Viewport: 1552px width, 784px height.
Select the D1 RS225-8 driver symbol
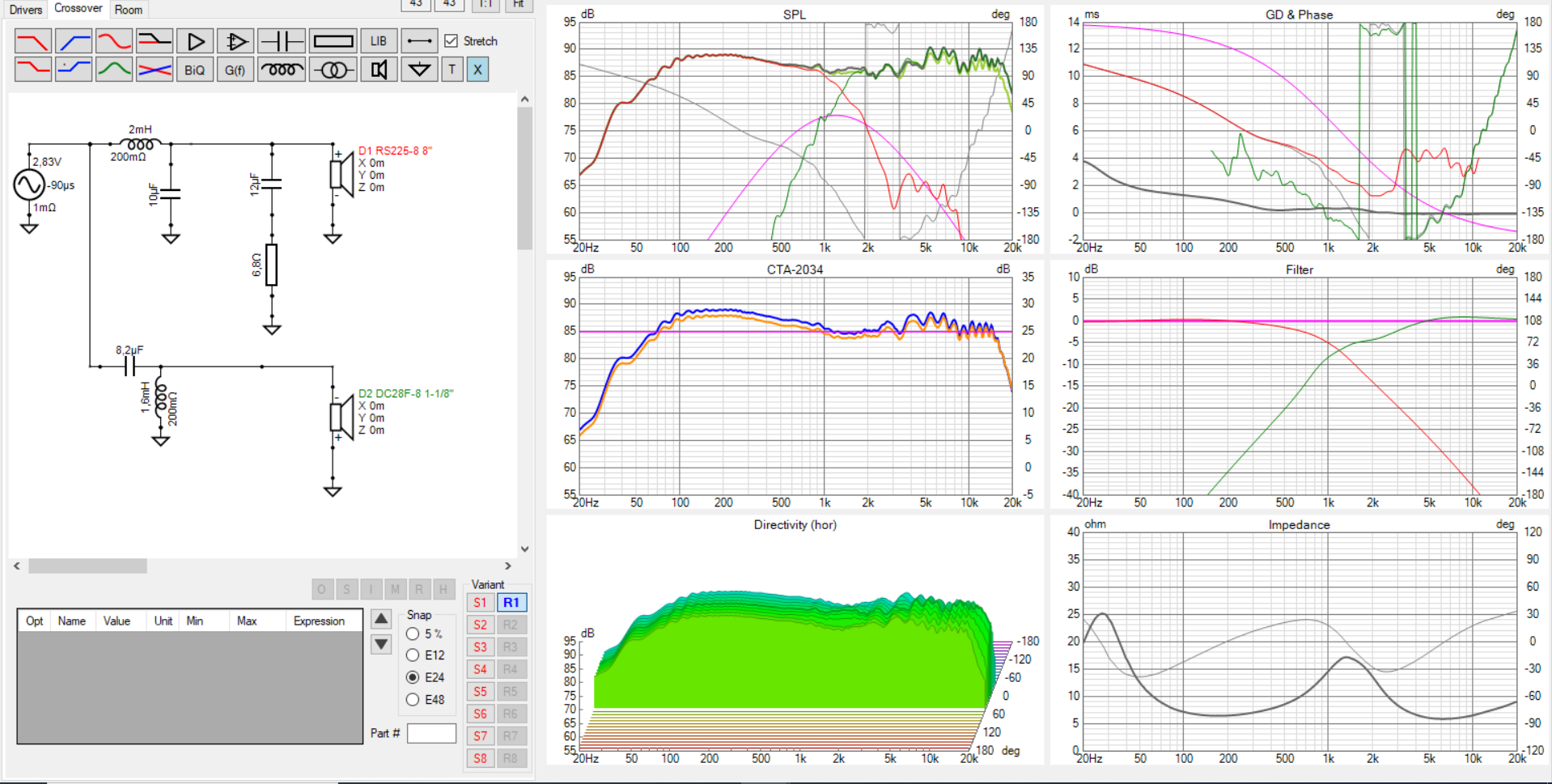[341, 175]
